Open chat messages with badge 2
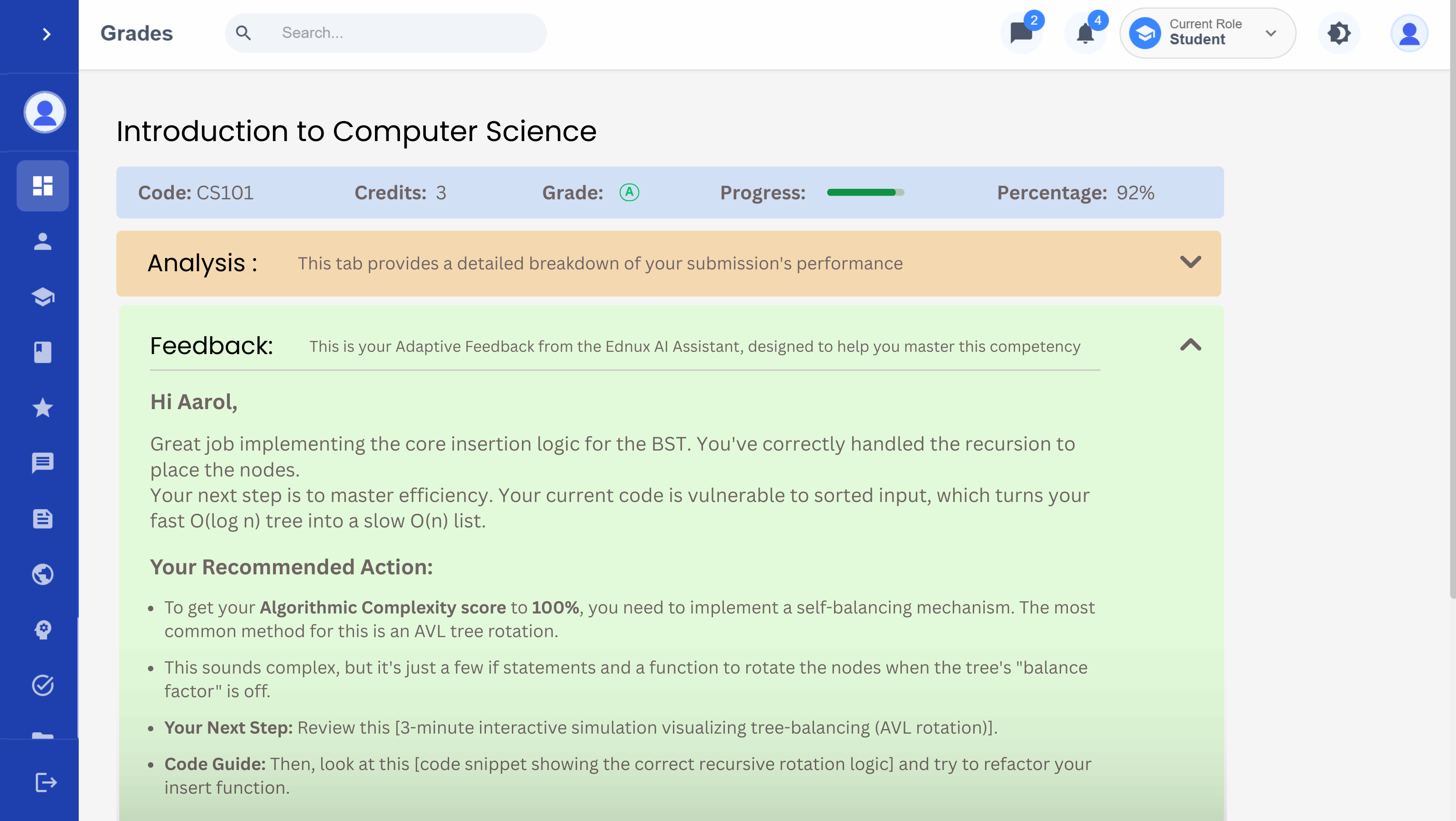This screenshot has width=1456, height=821. click(1021, 33)
